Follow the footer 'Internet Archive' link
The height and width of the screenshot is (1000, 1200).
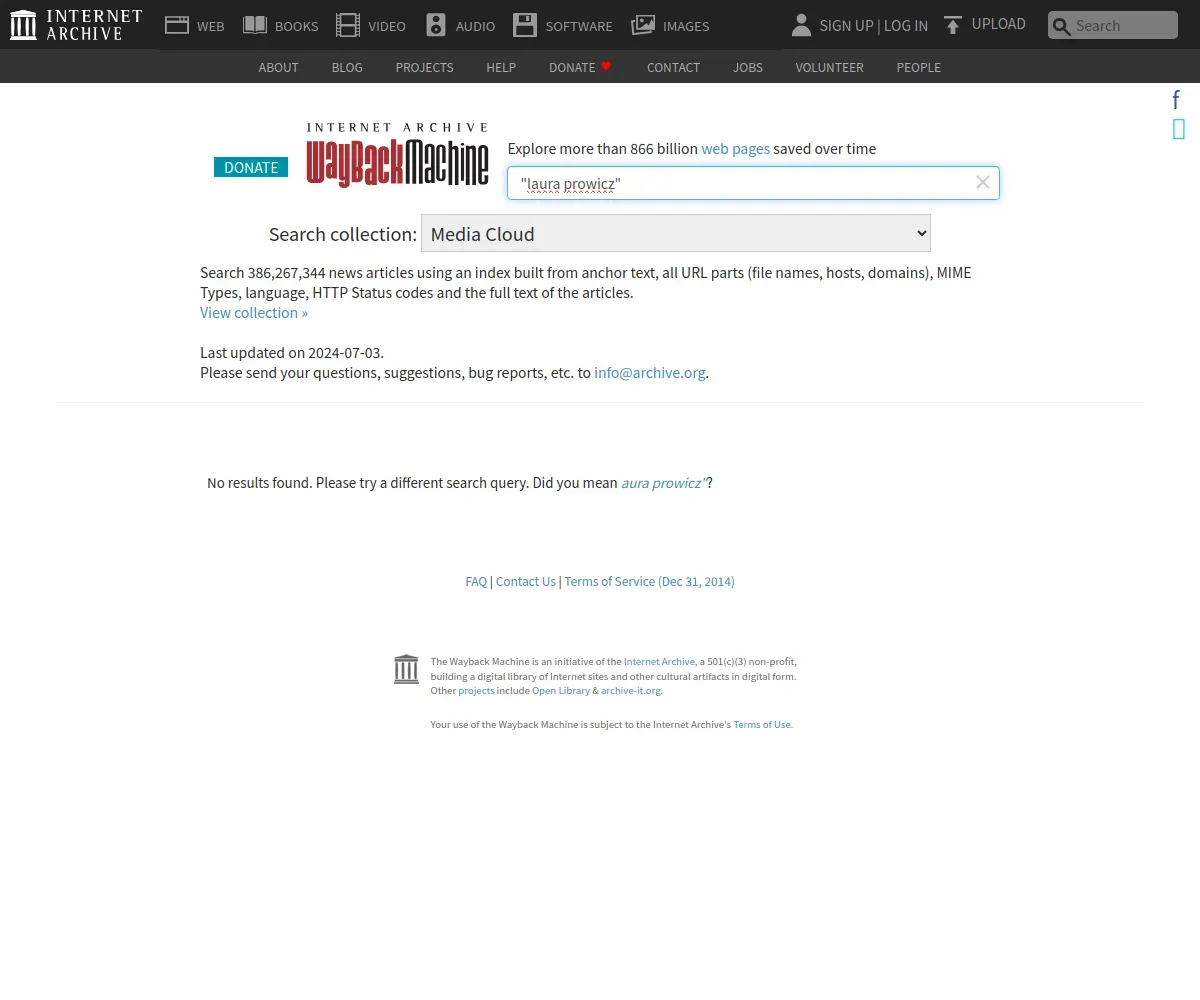point(659,661)
